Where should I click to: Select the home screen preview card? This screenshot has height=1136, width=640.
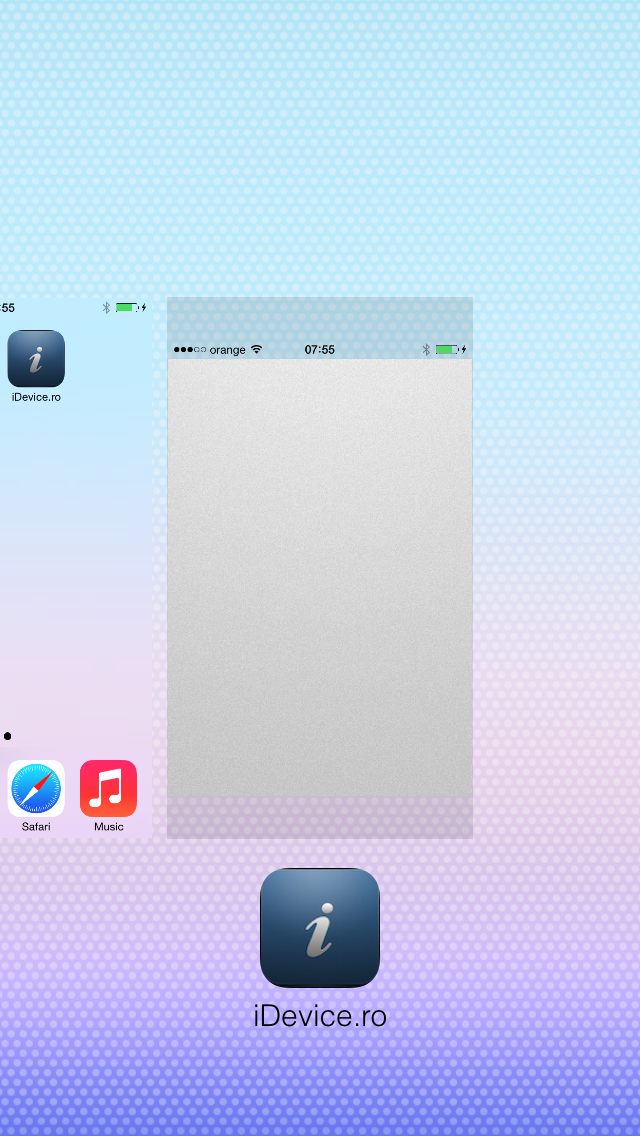click(x=76, y=567)
